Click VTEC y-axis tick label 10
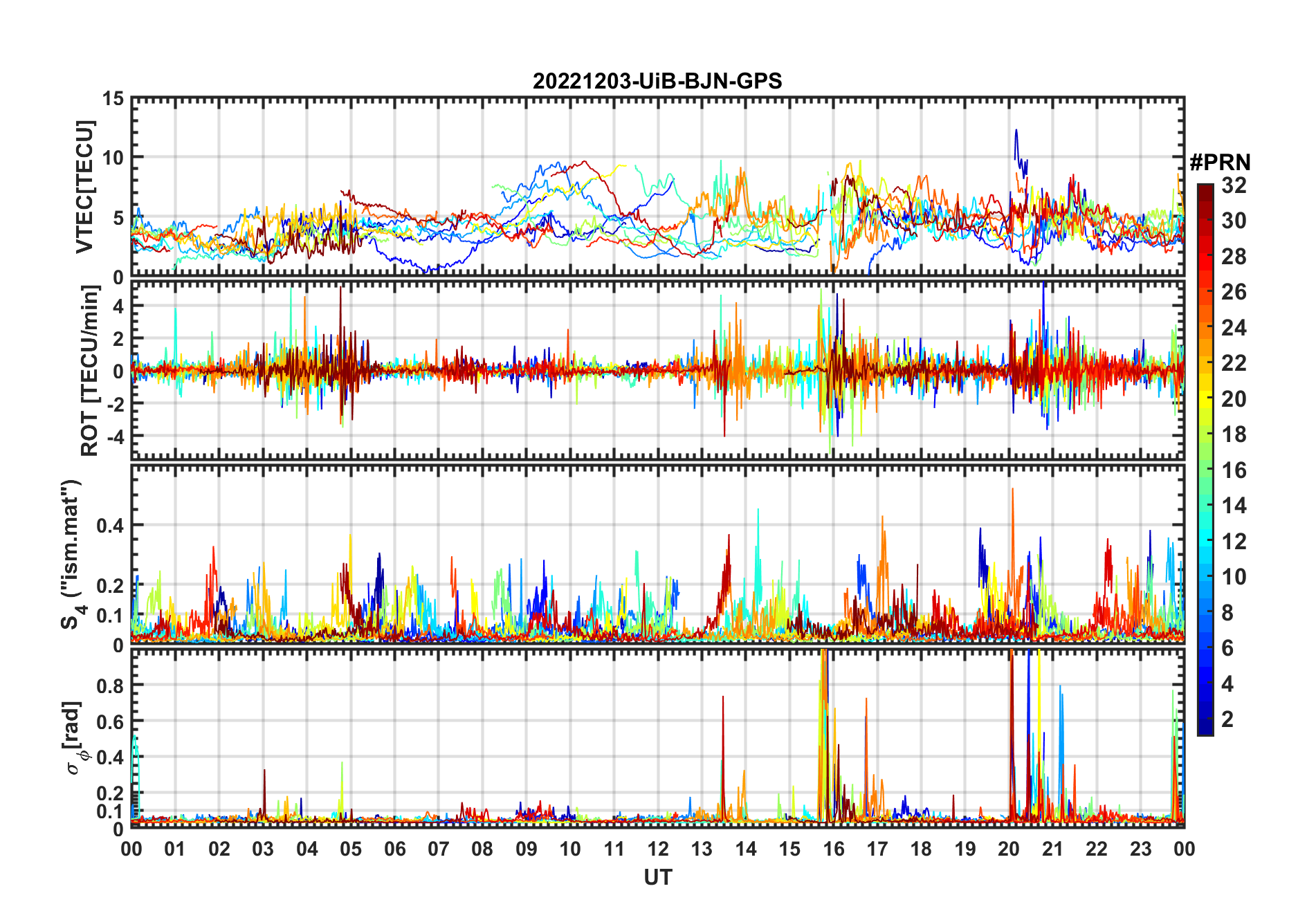 tap(113, 158)
